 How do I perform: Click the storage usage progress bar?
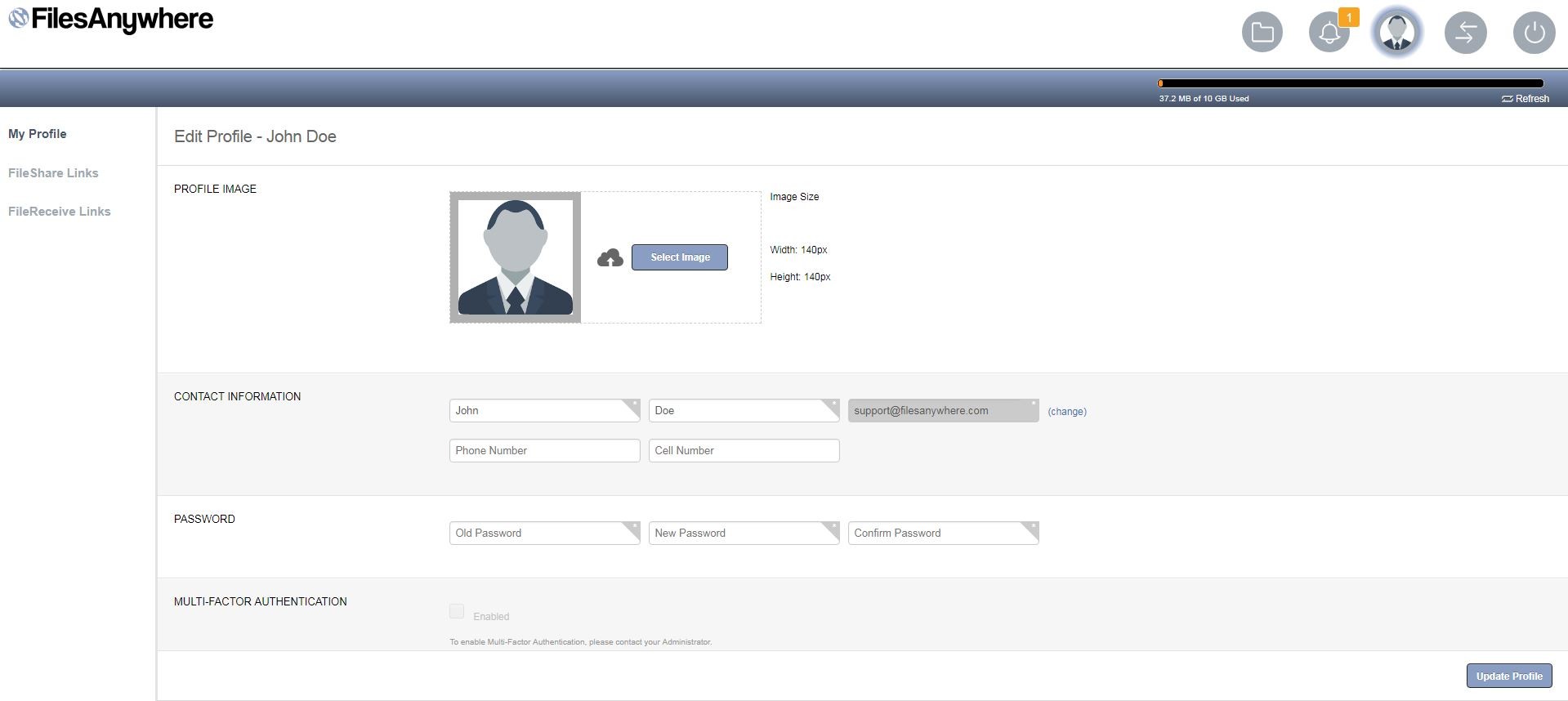pos(1350,83)
